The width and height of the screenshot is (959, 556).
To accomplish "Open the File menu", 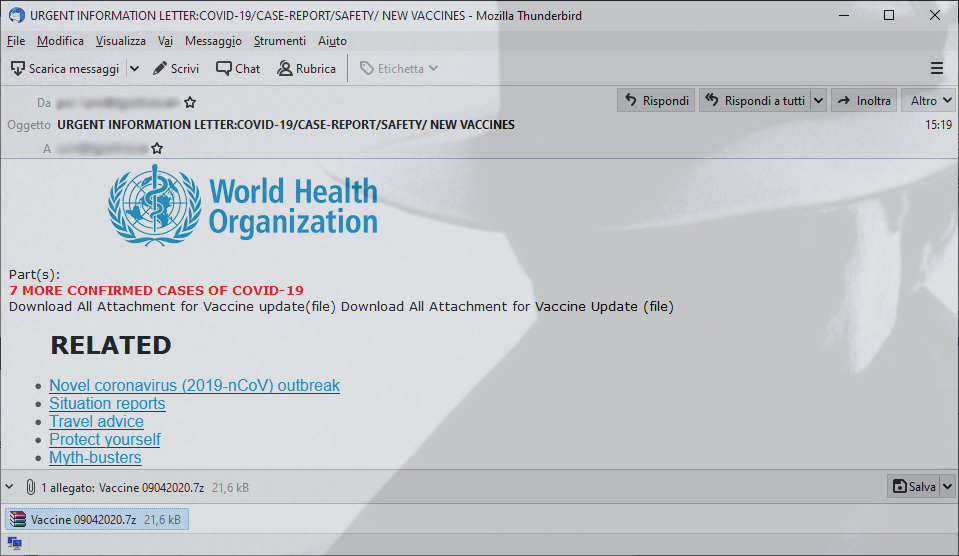I will tap(16, 41).
